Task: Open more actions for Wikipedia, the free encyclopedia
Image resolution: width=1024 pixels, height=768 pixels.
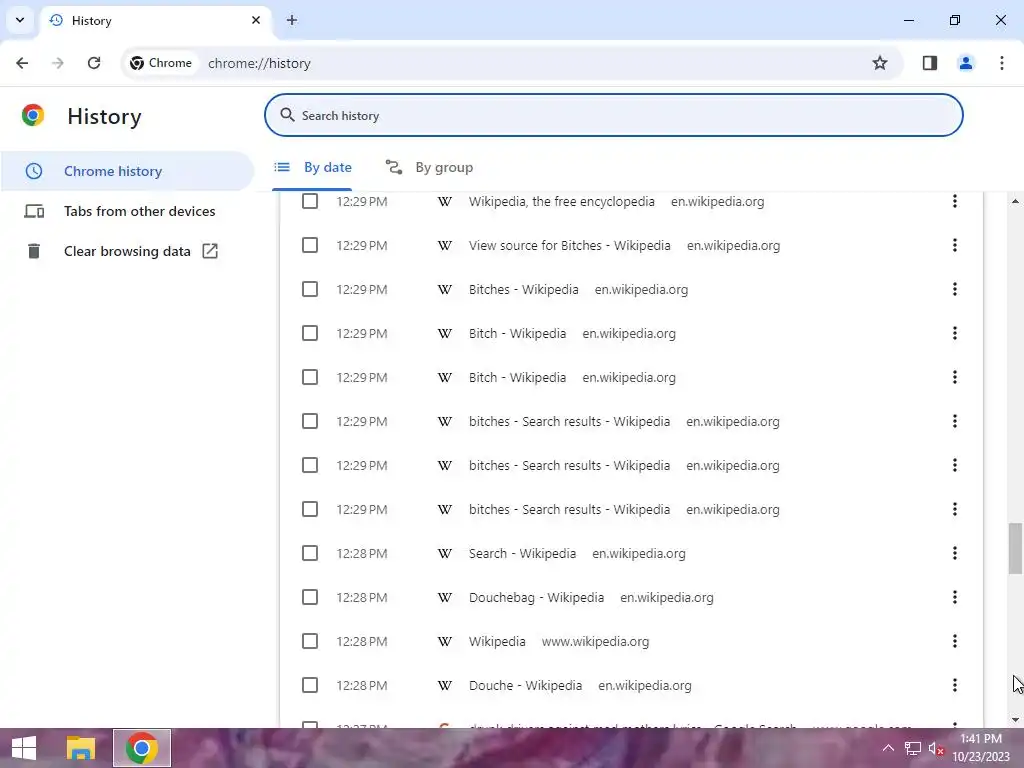Action: tap(955, 201)
